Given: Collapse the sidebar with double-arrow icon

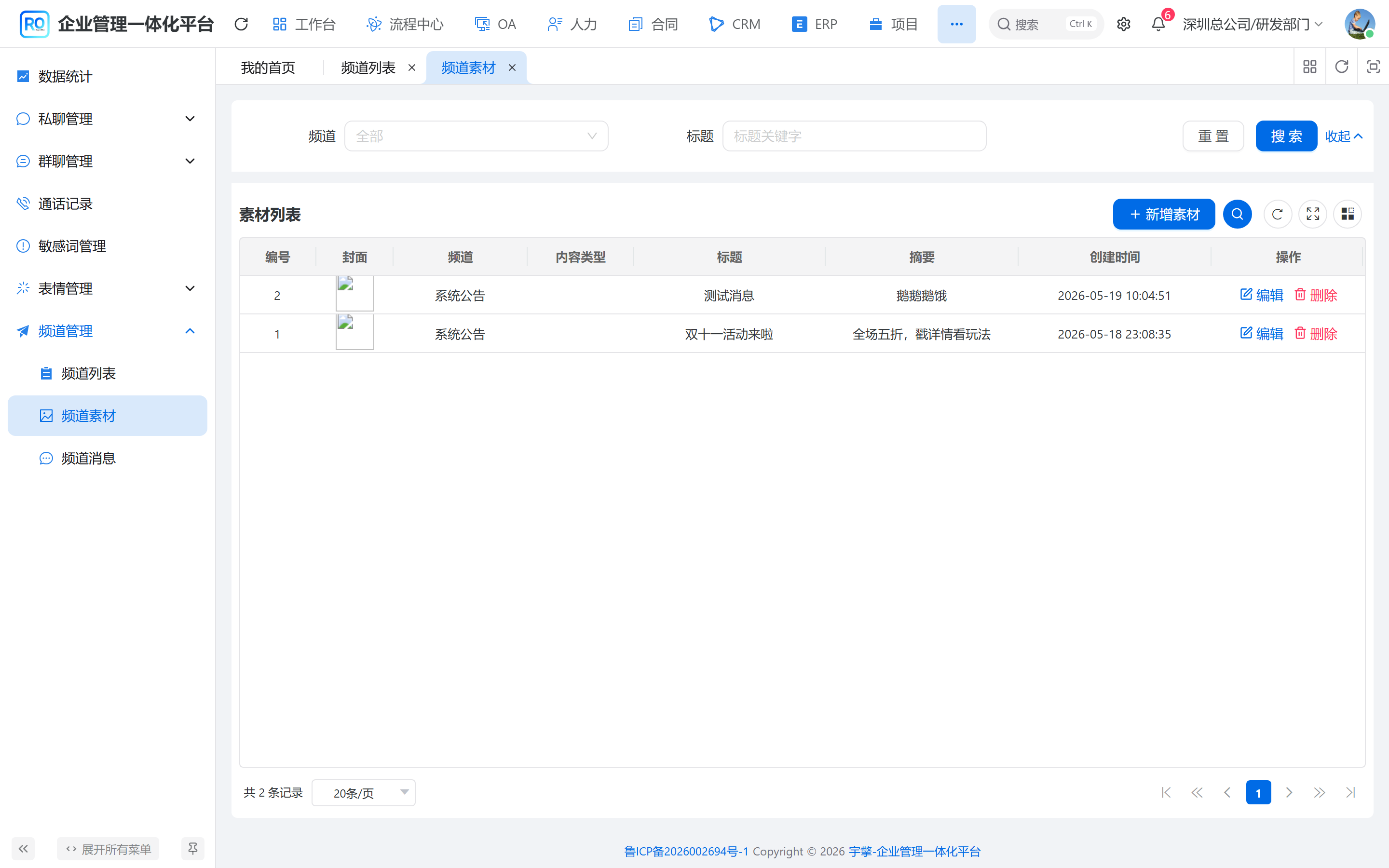Looking at the screenshot, I should click(23, 849).
